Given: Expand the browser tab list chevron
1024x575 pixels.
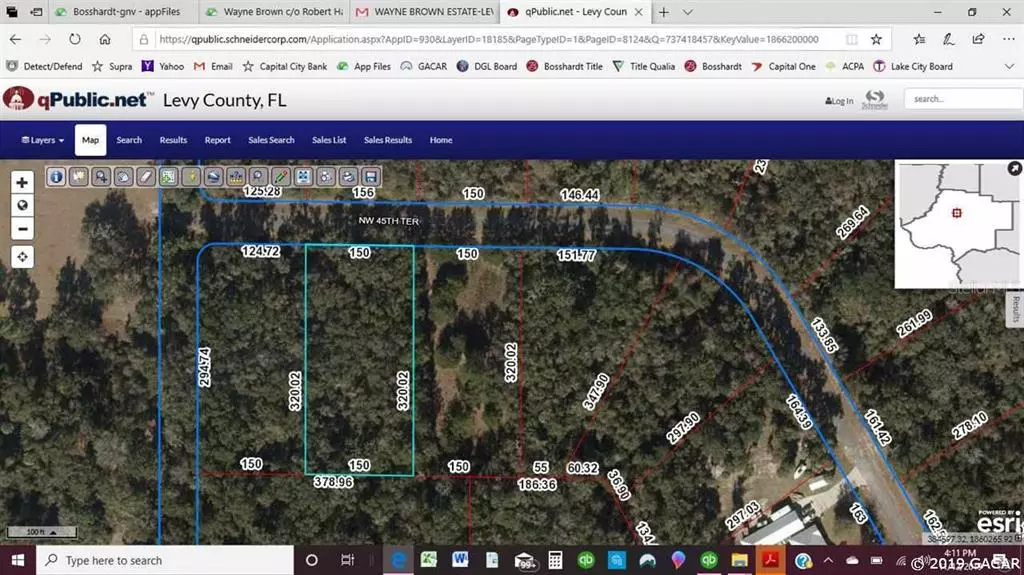Looking at the screenshot, I should [x=688, y=12].
